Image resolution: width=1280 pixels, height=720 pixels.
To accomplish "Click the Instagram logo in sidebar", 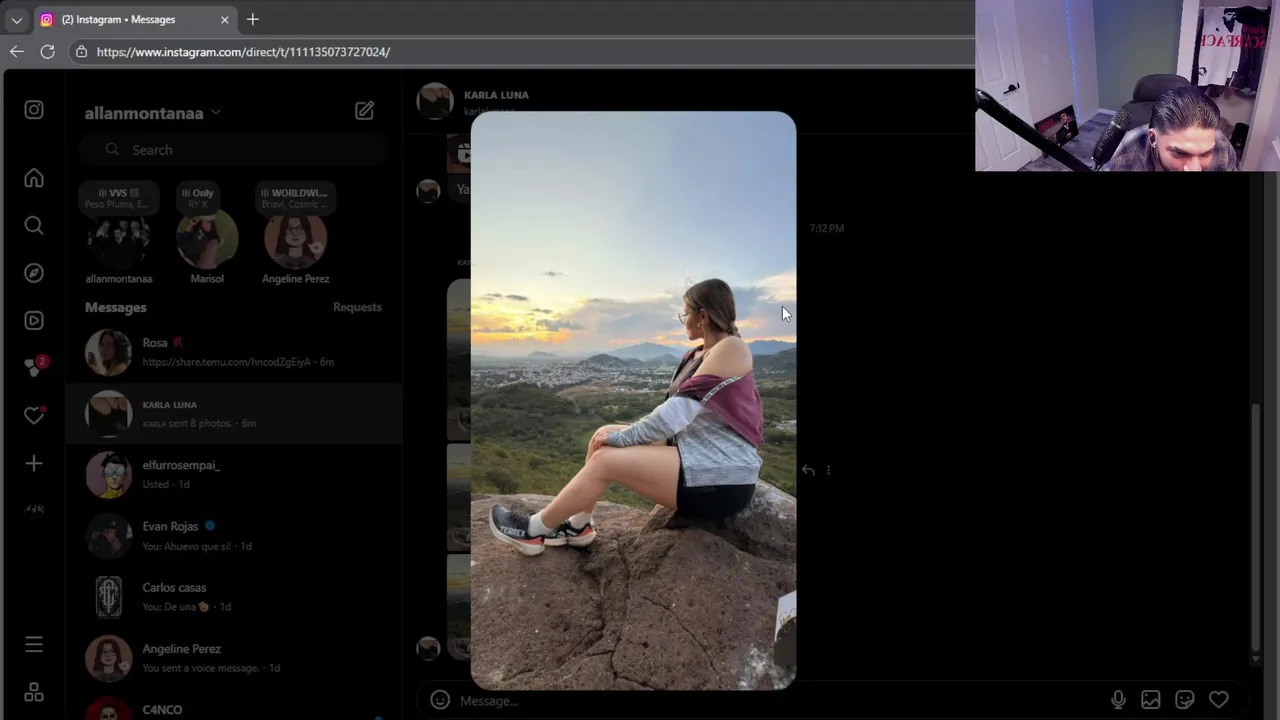I will tap(34, 110).
